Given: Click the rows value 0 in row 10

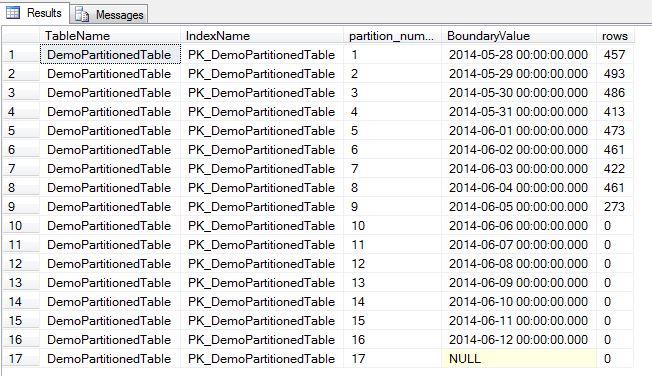Looking at the screenshot, I should pyautogui.click(x=615, y=225).
